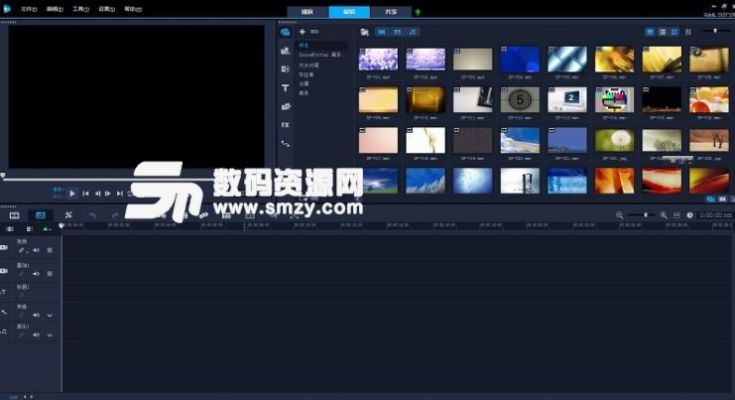Switch to the highlighted 编辑 (Edit) step tab
The height and width of the screenshot is (400, 735).
(349, 12)
